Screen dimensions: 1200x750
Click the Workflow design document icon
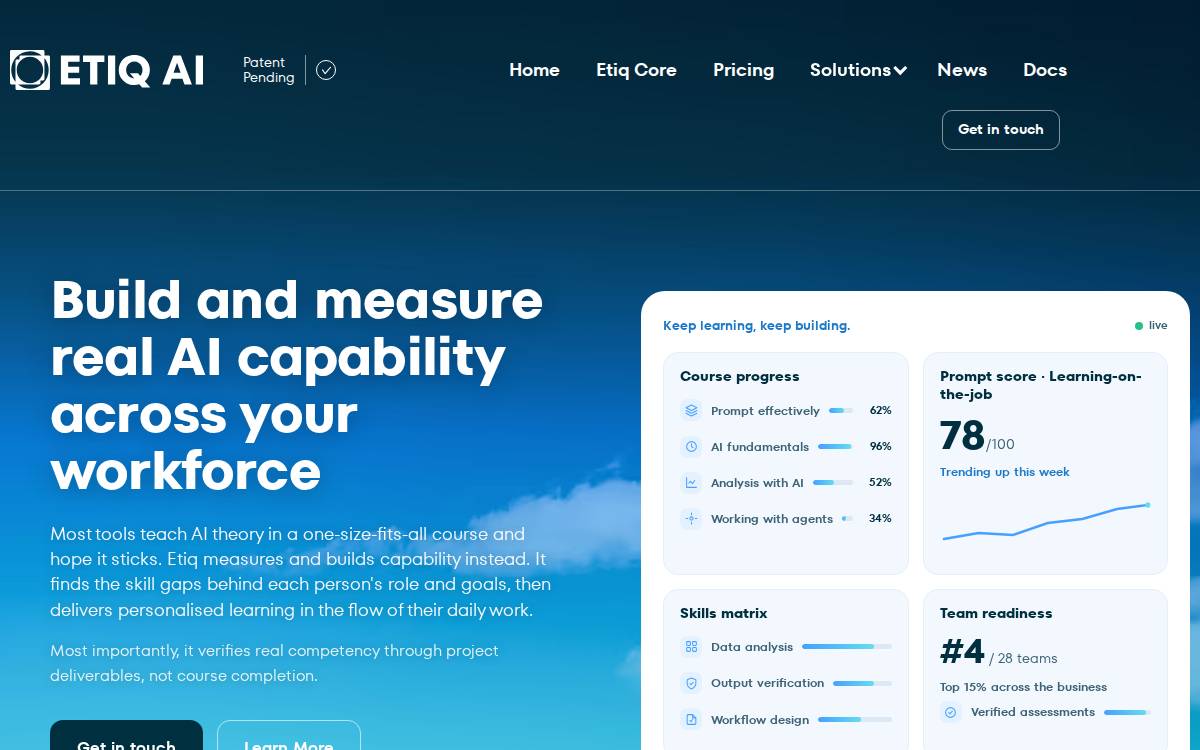pos(691,719)
